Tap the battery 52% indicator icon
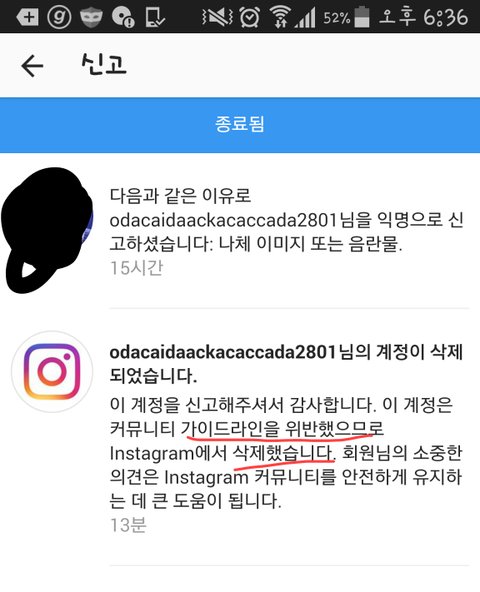Viewport: 480px width, 592px height. [362, 17]
